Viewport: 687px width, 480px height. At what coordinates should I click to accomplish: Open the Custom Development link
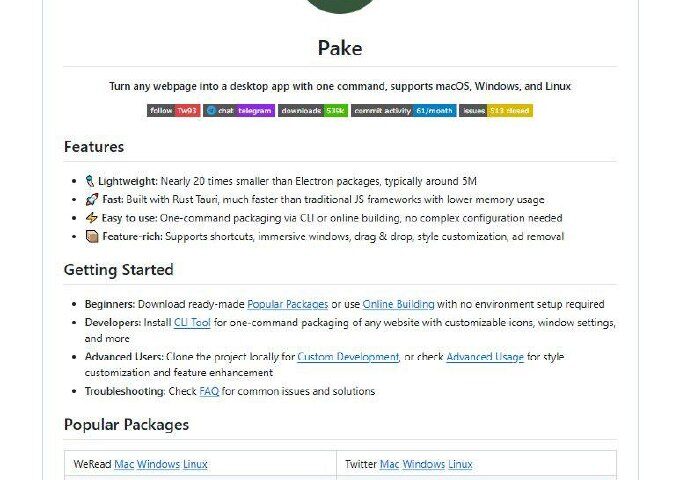point(348,356)
